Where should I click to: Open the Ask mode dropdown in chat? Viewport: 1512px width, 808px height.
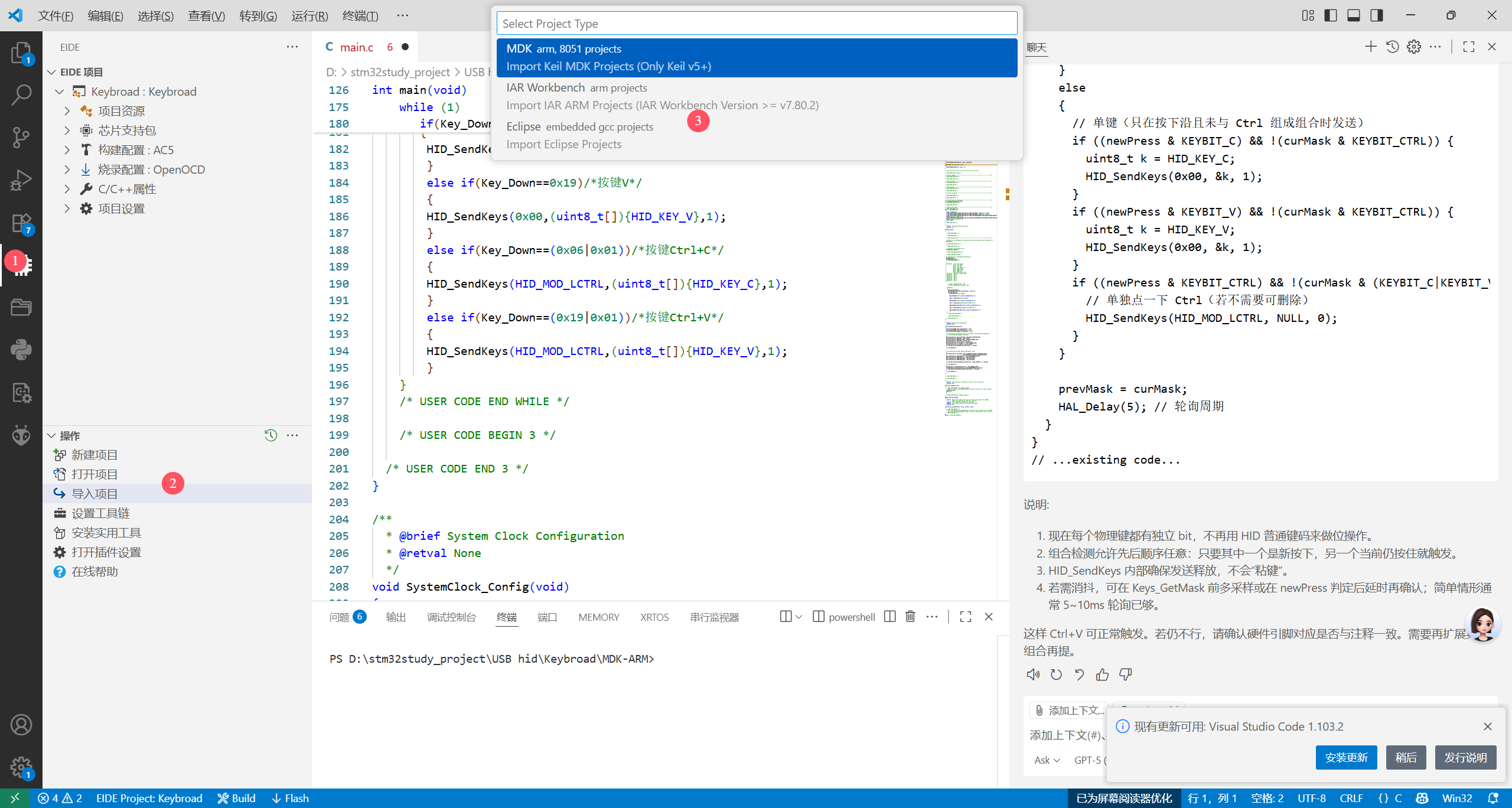point(1047,760)
